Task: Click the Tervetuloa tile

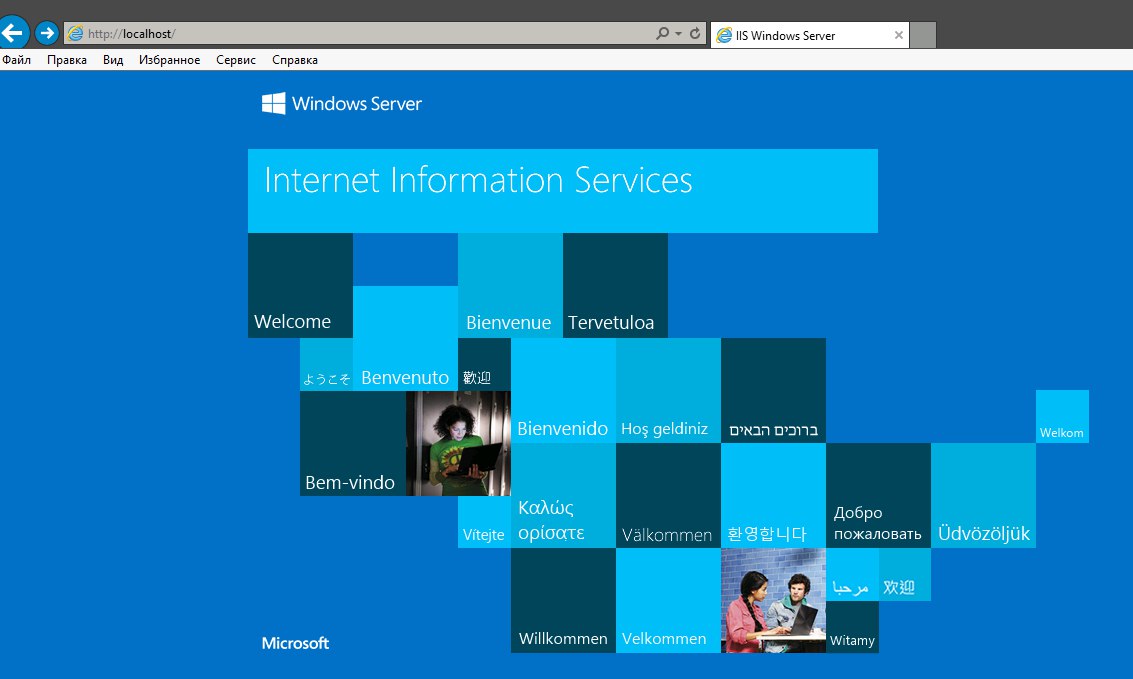Action: click(x=616, y=285)
